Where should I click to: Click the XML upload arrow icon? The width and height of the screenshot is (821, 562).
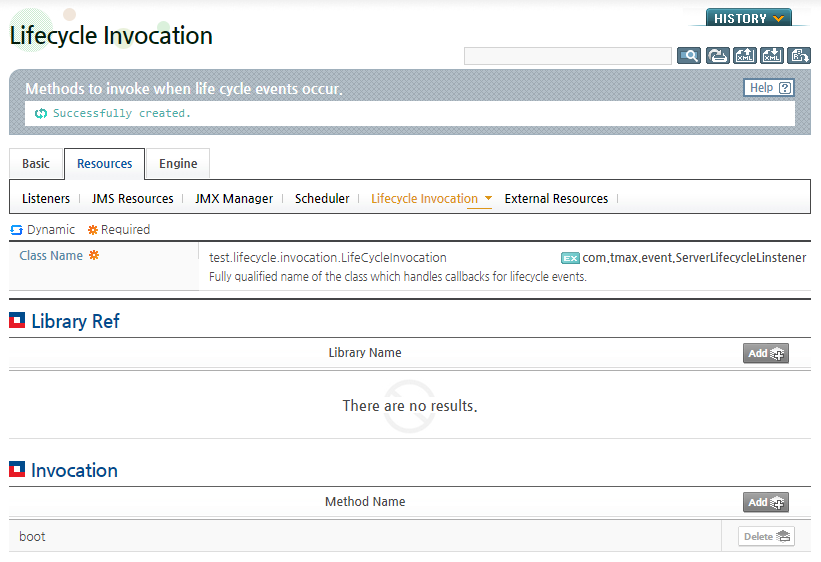tap(745, 56)
